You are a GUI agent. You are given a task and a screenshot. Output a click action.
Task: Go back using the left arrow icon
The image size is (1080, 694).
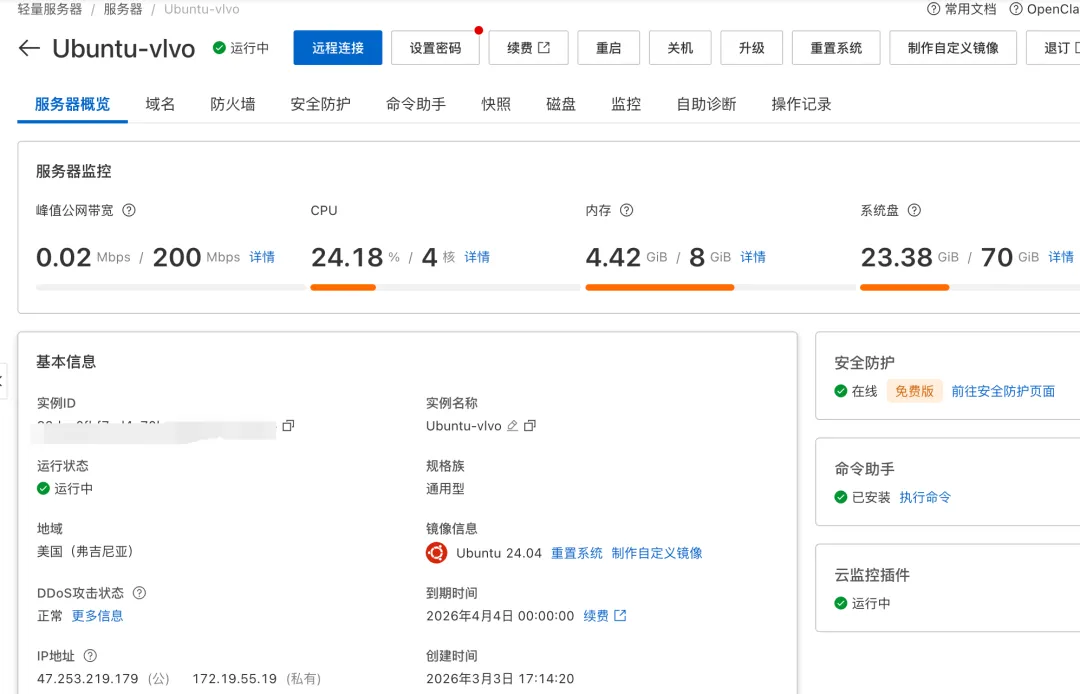pos(29,48)
